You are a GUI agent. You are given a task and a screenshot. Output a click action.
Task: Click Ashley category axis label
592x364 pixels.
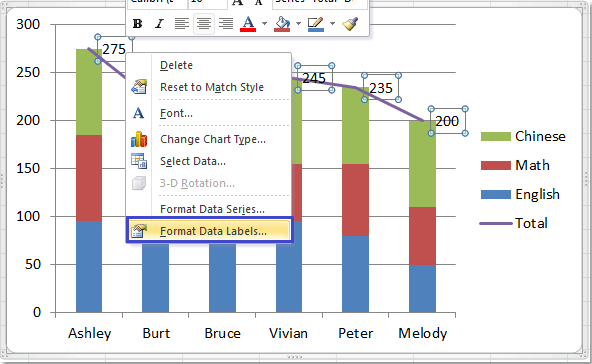(x=89, y=333)
